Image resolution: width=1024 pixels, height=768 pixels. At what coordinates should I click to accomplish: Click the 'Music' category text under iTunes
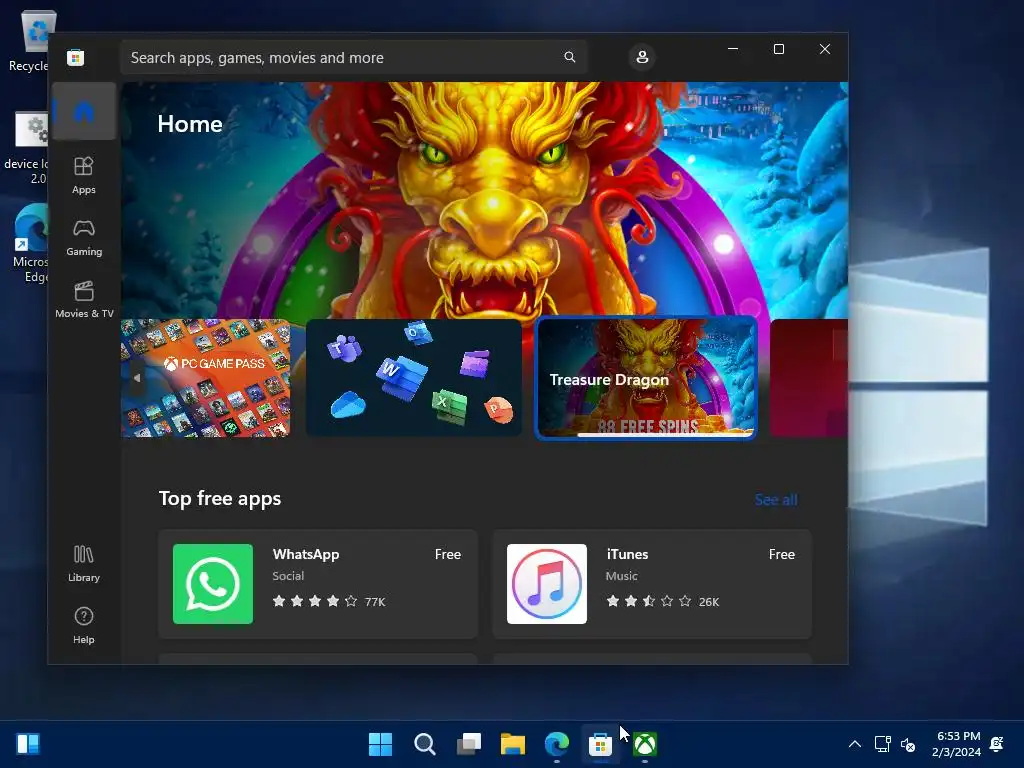coord(622,576)
